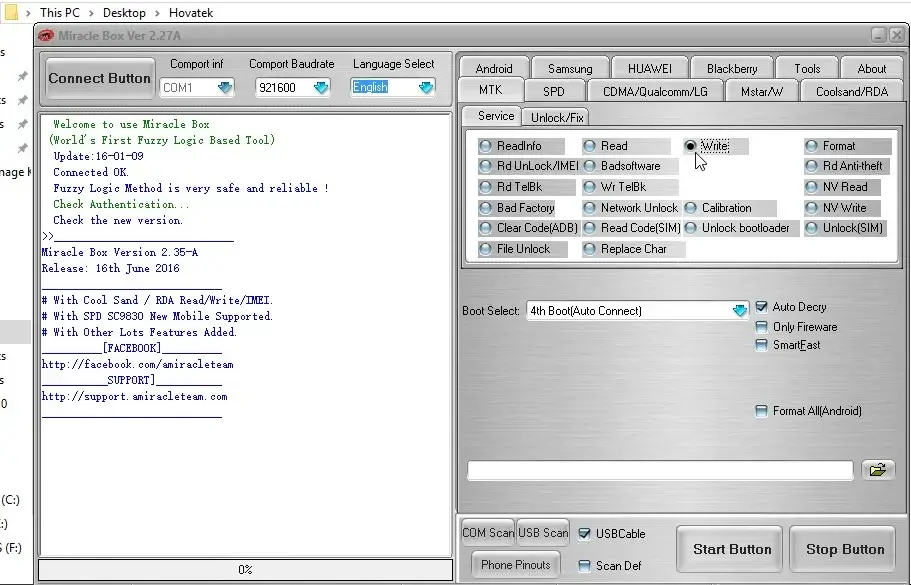Screen dimensions: 911x585
Task: Click Hovatek in Explorer breadcrumb
Action: coord(191,13)
